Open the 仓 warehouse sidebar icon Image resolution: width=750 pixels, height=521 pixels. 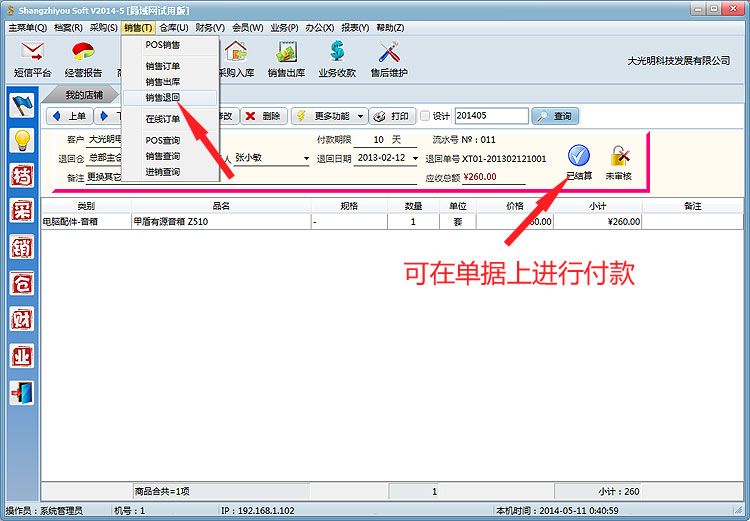pos(22,283)
